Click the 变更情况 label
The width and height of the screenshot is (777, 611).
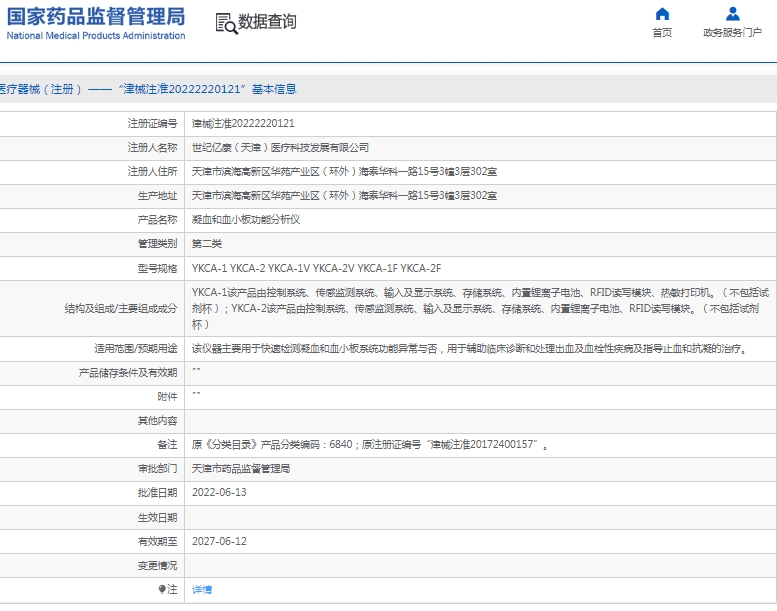pos(157,566)
